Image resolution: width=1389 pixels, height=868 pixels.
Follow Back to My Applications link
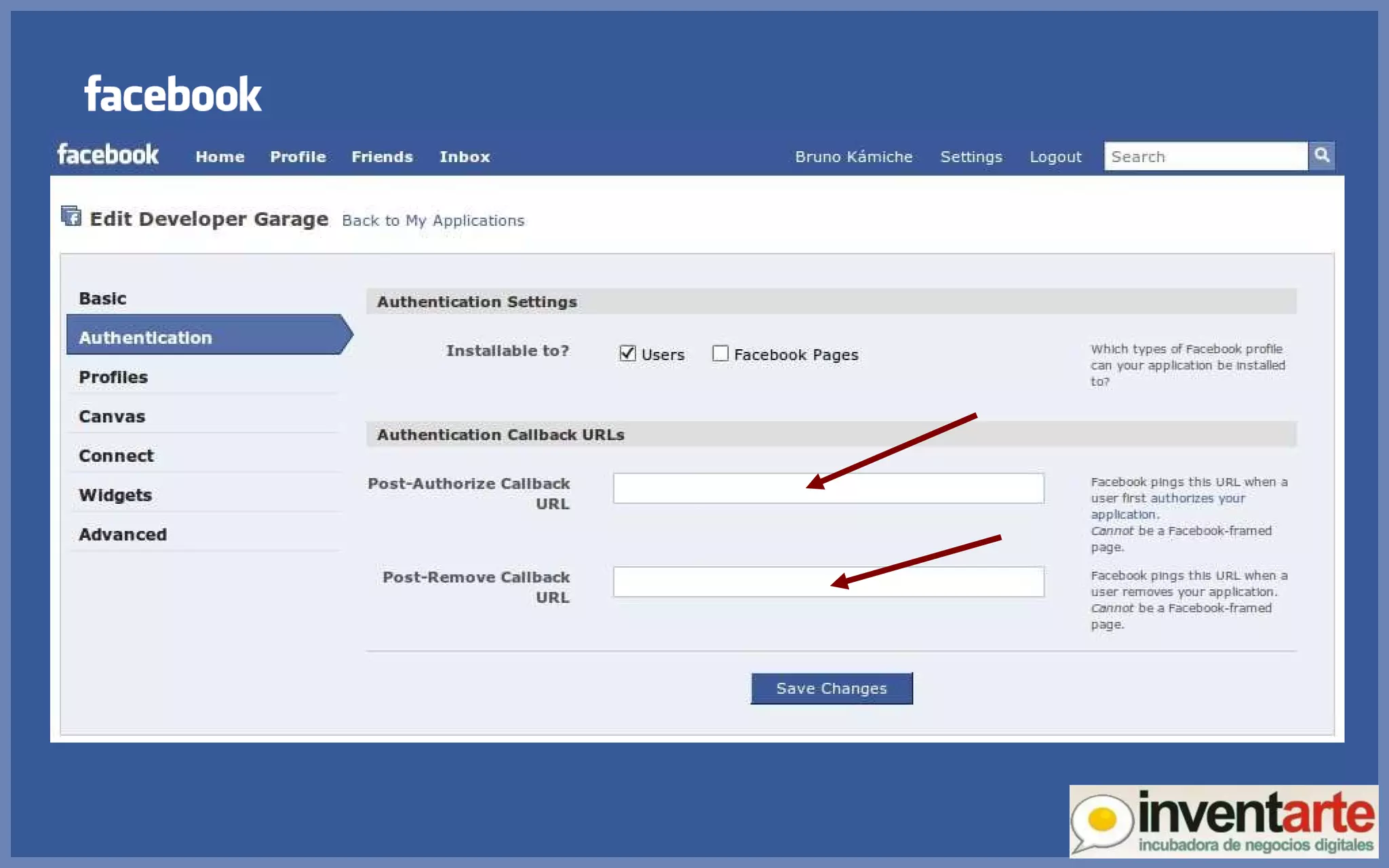click(433, 220)
